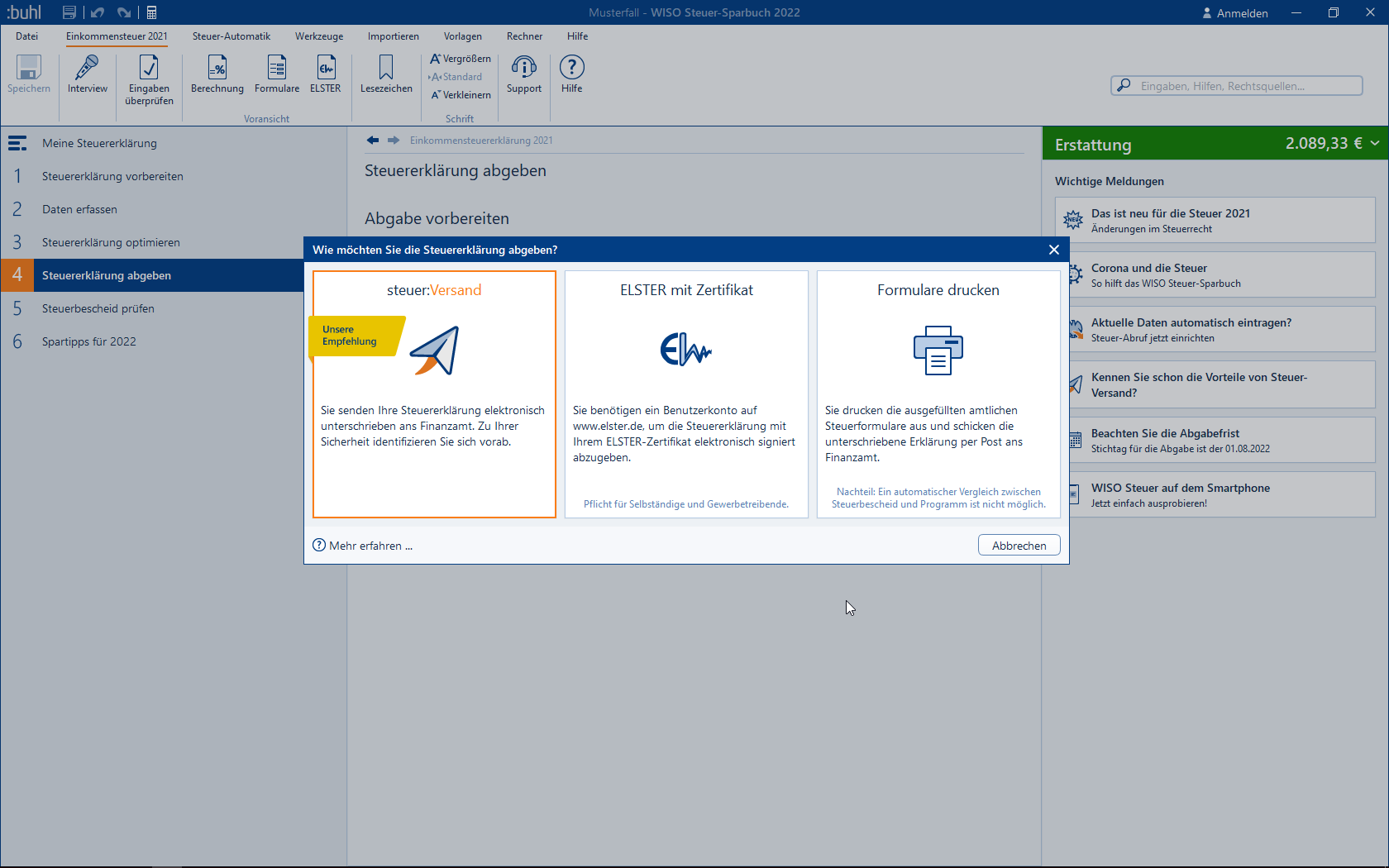The width and height of the screenshot is (1389, 868).
Task: Expand the Erstattung amount chevron
Action: coord(1375,143)
